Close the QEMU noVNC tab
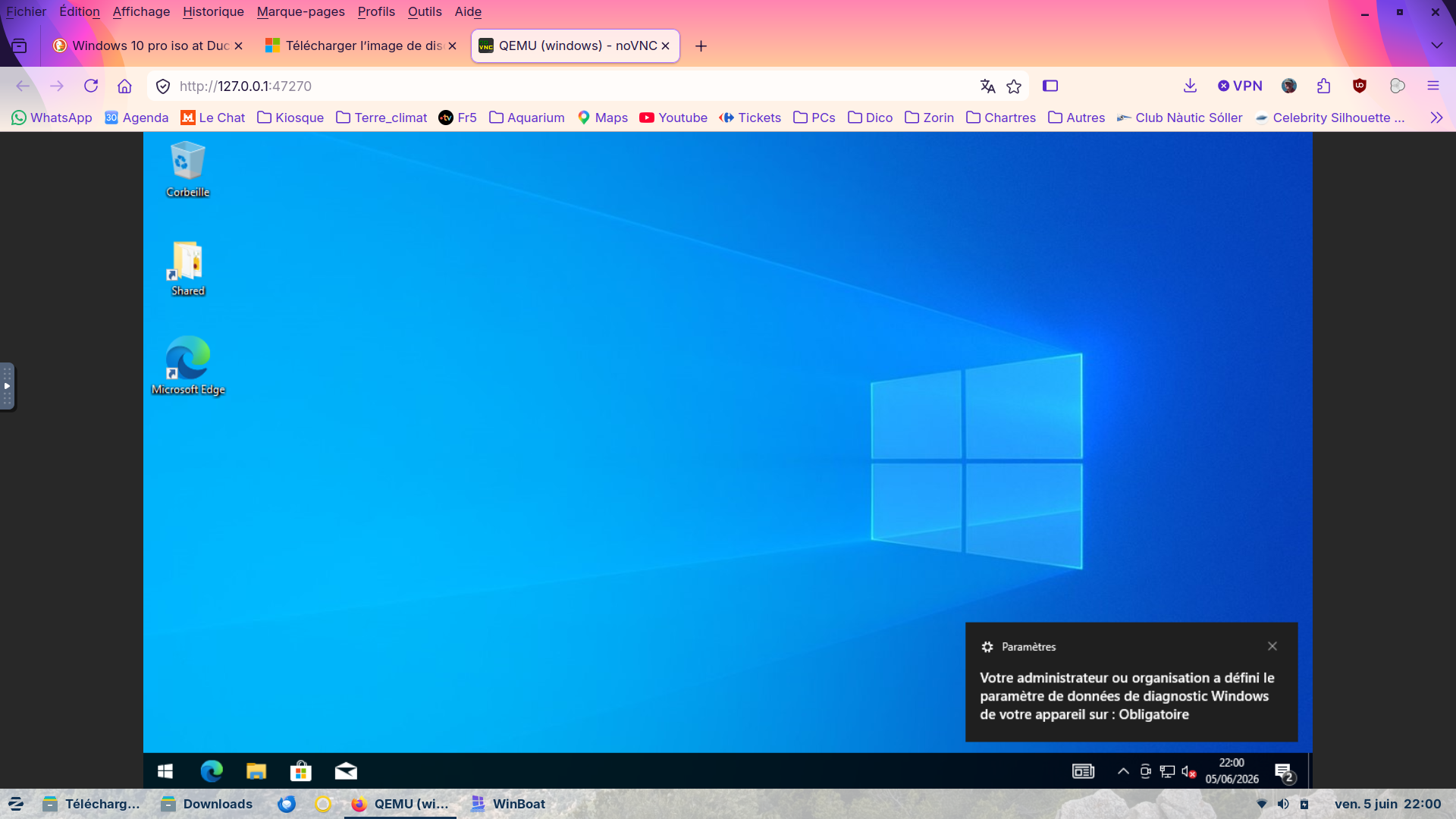Image resolution: width=1456 pixels, height=819 pixels. tap(665, 45)
